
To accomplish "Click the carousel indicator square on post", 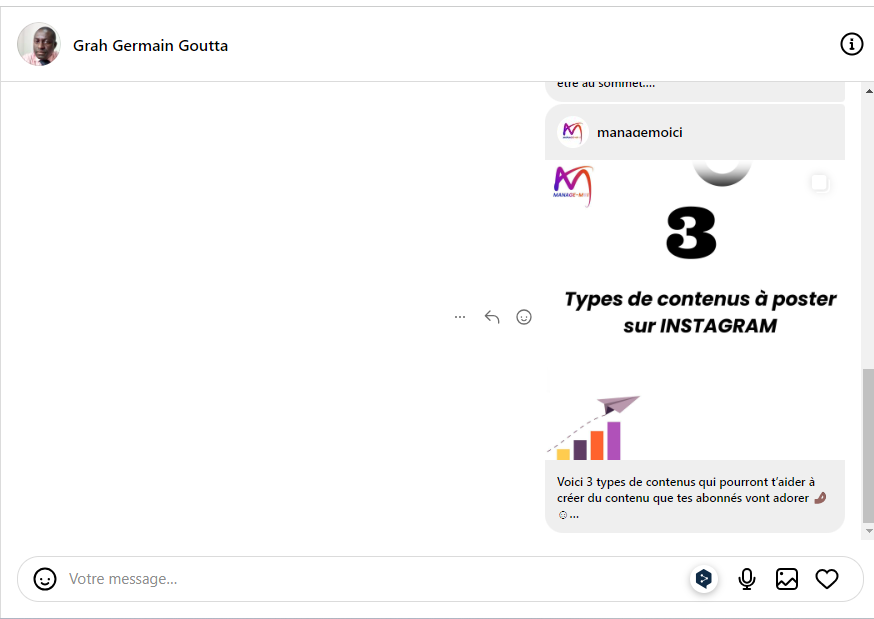I will click(x=819, y=182).
